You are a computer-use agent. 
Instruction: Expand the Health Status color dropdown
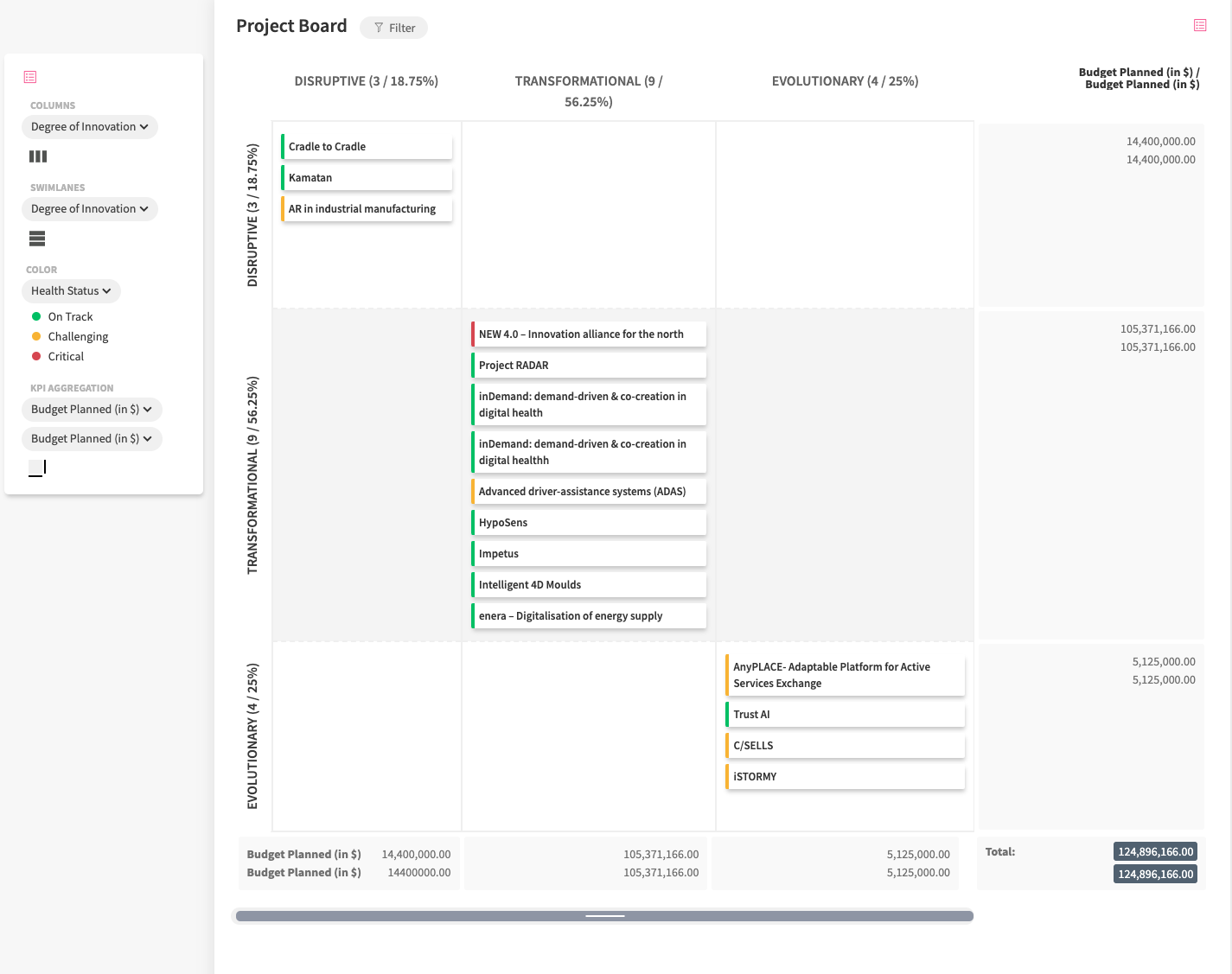point(71,291)
